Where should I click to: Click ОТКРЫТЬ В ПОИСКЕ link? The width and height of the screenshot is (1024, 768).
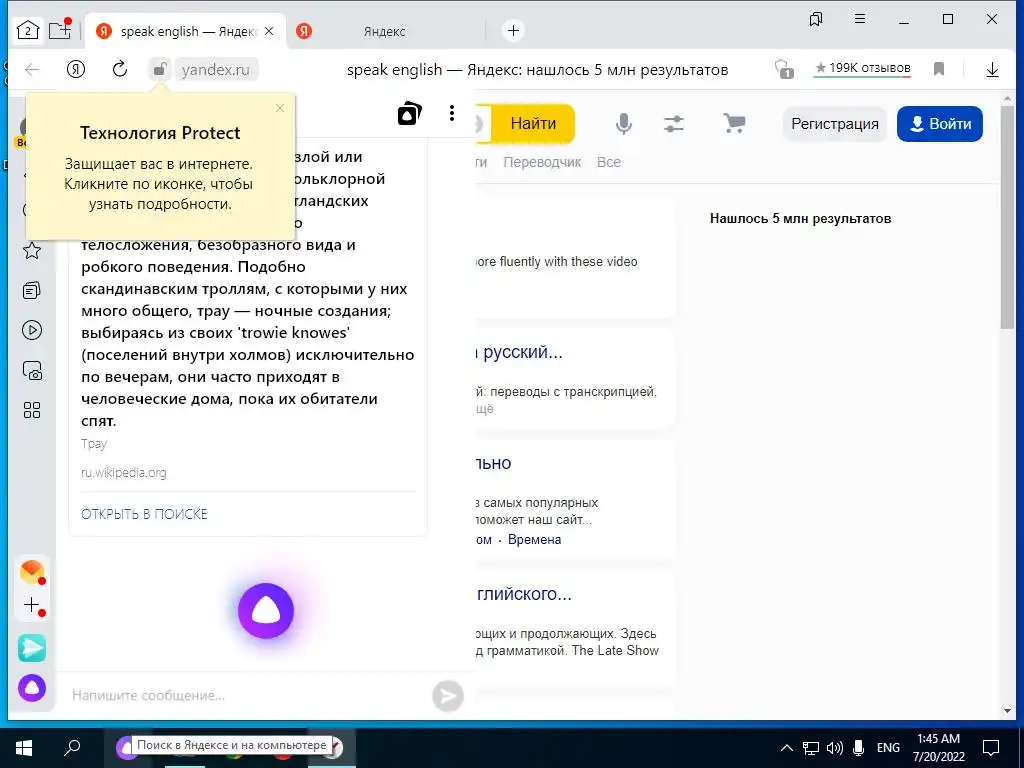(x=144, y=514)
